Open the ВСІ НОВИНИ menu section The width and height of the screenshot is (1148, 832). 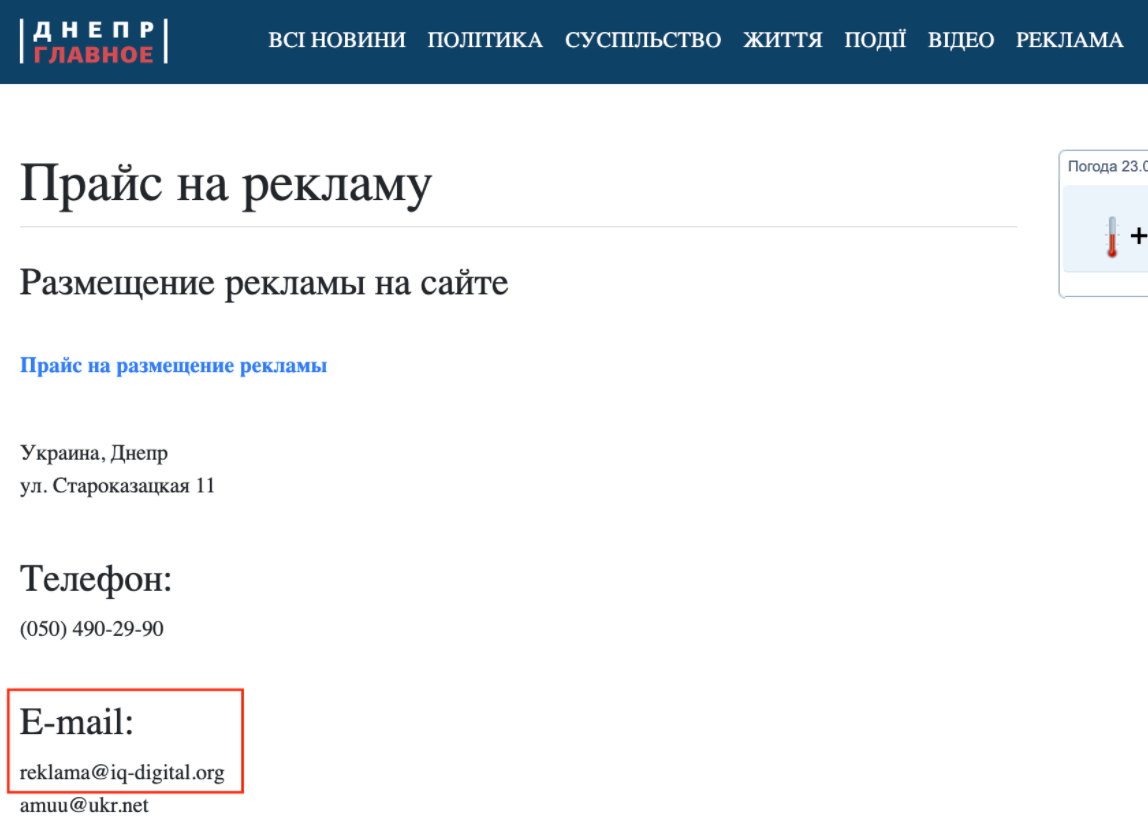coord(337,40)
